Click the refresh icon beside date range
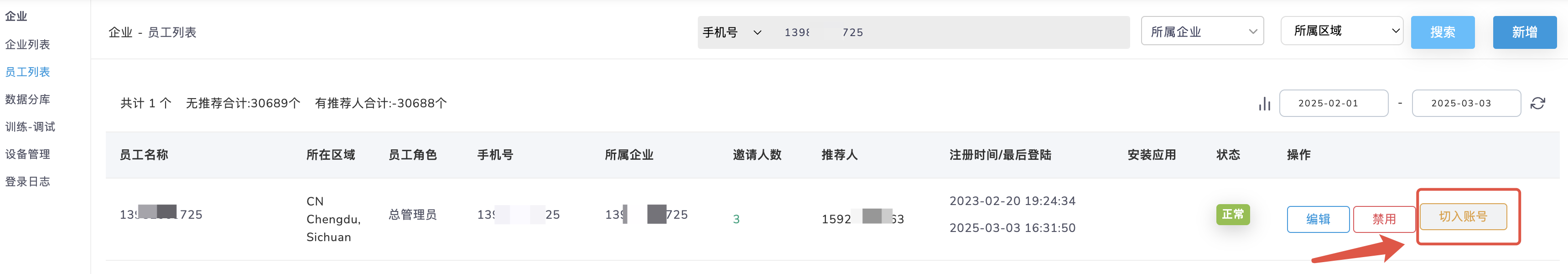Screen dimensions: 1568x274 coord(1537,104)
